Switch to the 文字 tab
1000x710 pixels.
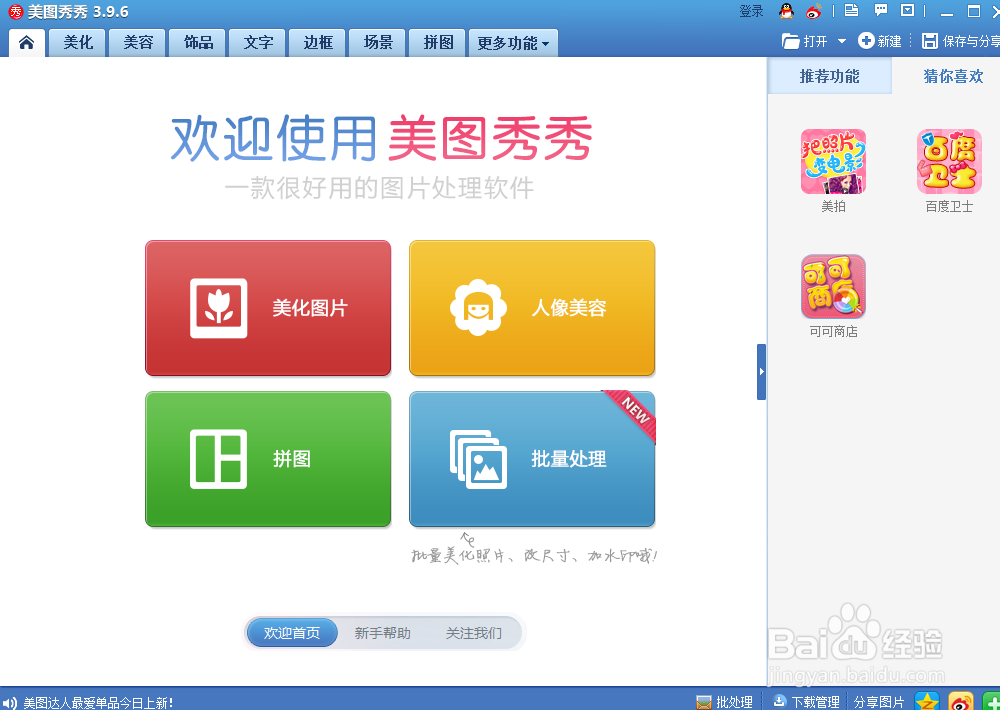(x=258, y=43)
